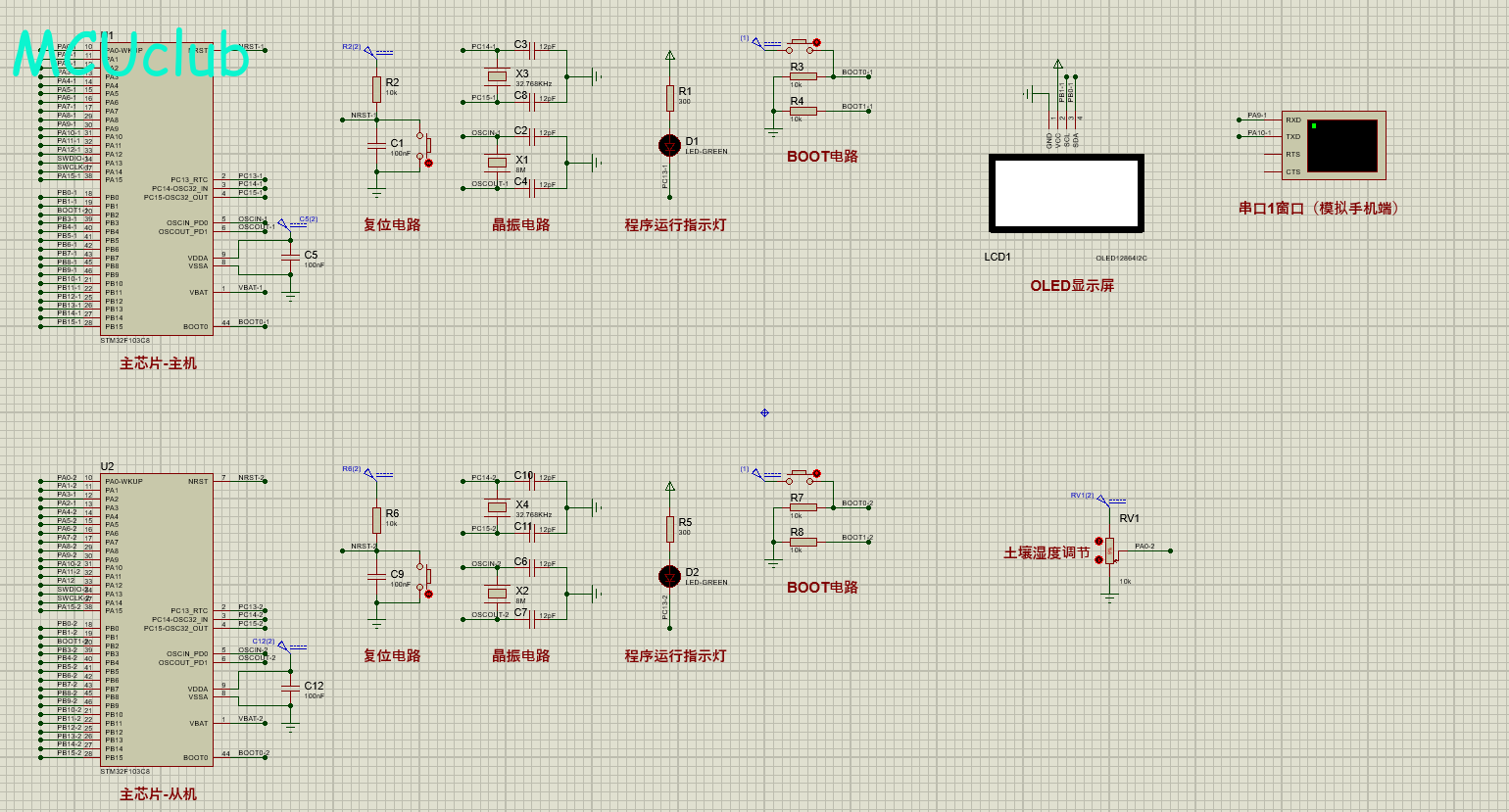This screenshot has width=1509, height=812.
Task: Select capacitor C11 (12pF)
Action: [x=531, y=531]
